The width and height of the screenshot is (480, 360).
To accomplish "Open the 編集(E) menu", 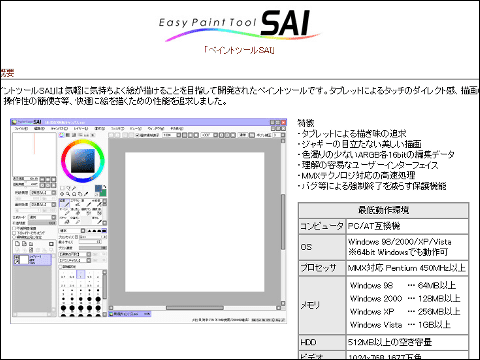I will pyautogui.click(x=39, y=128).
